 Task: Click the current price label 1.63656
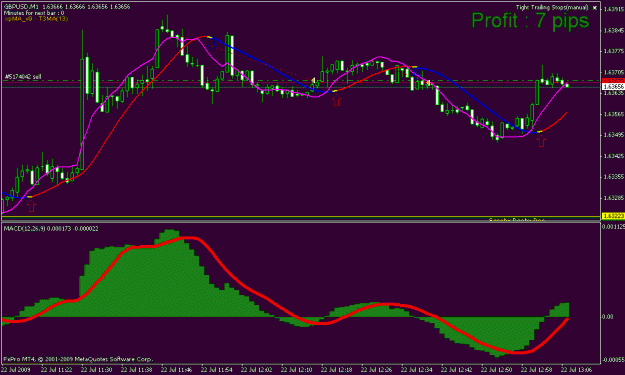point(613,86)
